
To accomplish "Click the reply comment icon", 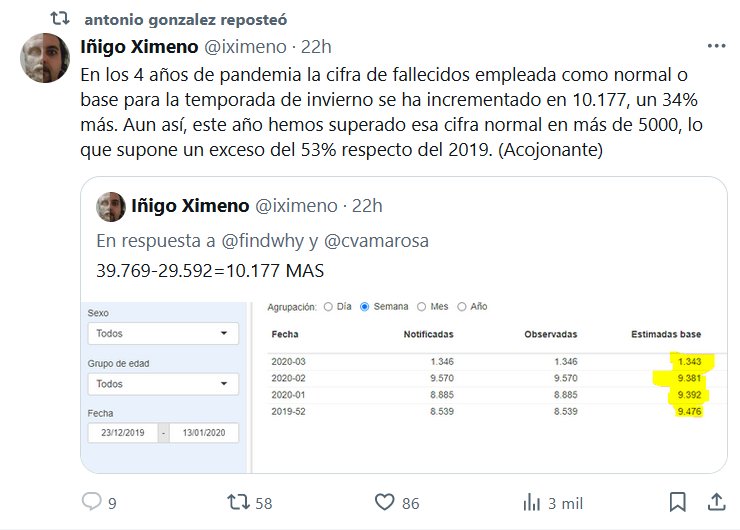I will coord(92,502).
